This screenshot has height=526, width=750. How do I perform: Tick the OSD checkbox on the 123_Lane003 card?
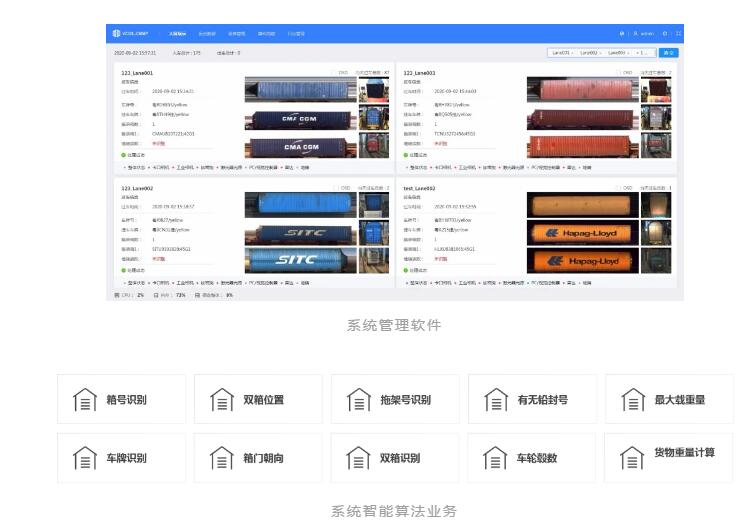pos(618,73)
